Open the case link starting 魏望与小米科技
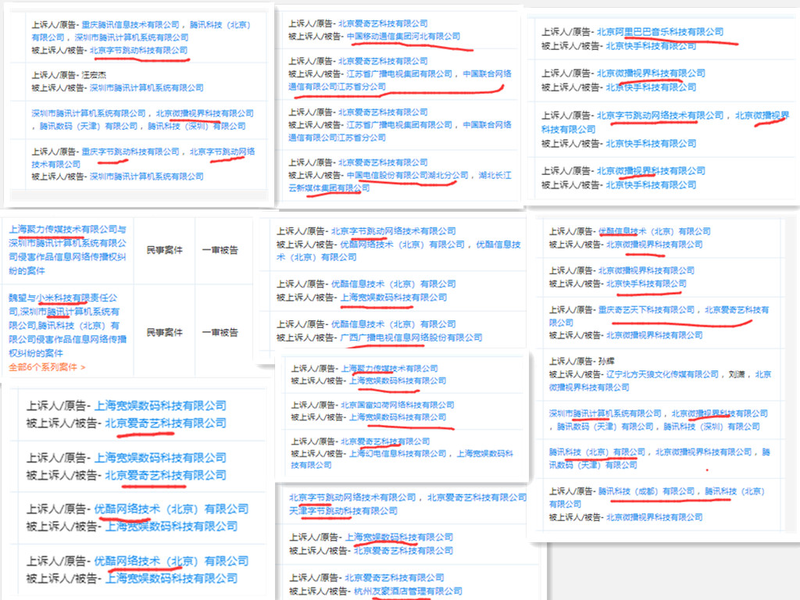This screenshot has height=600, width=800. tap(67, 325)
